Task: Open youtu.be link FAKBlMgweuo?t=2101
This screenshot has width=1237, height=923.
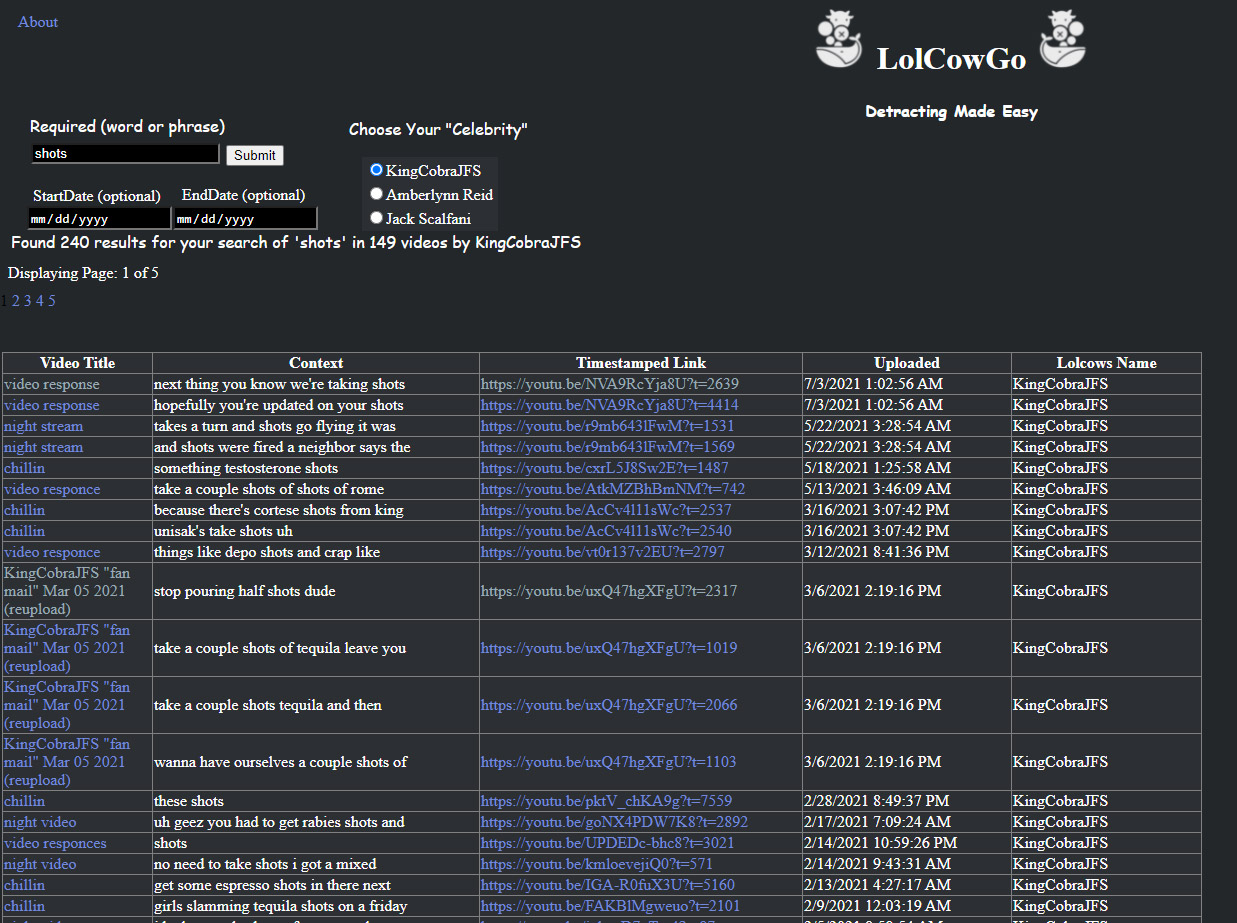Action: coord(611,906)
